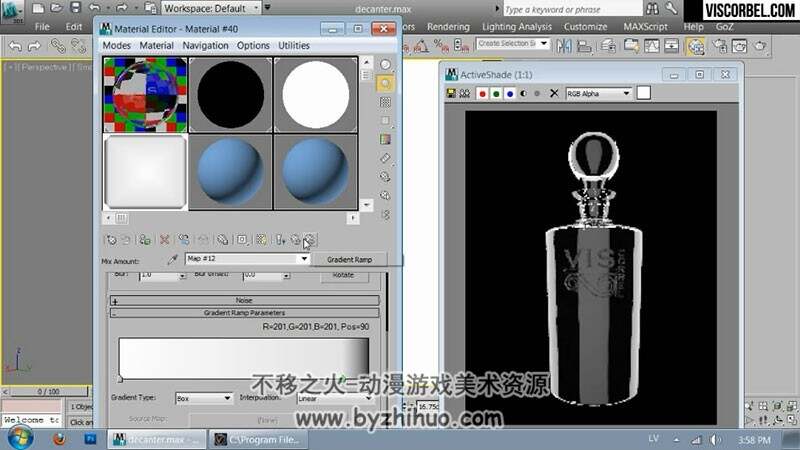The height and width of the screenshot is (450, 800).
Task: Click Go Forward to Sibling icon
Action: 310,240
